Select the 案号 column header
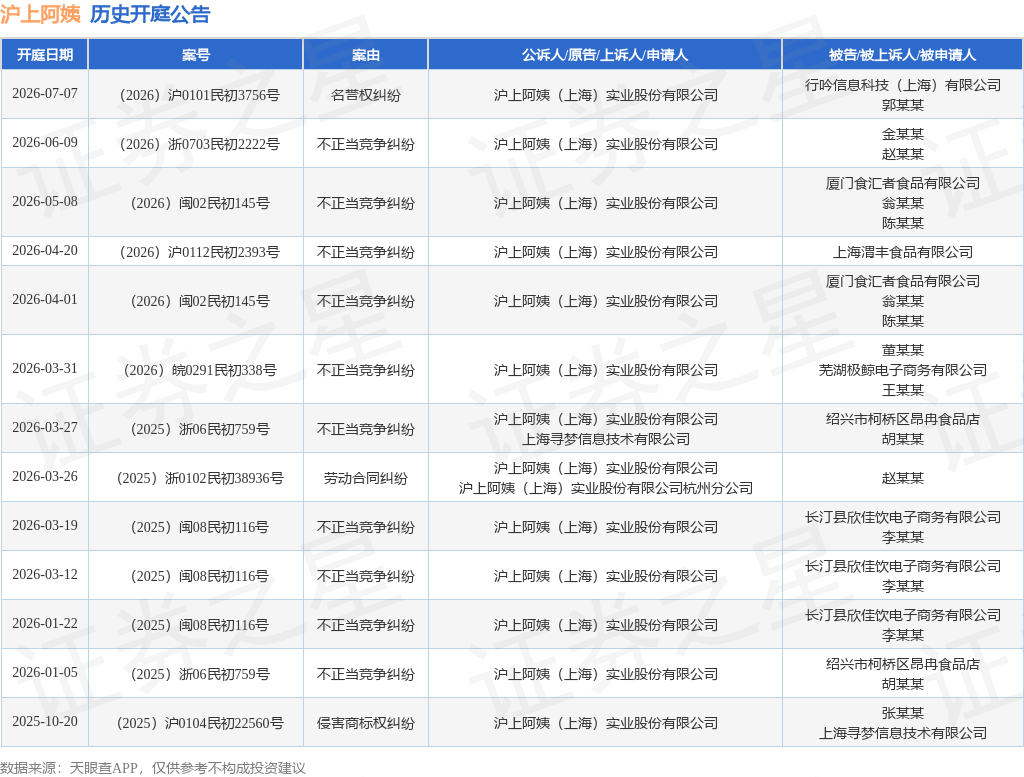Screen dimensions: 1024x777 (x=196, y=55)
